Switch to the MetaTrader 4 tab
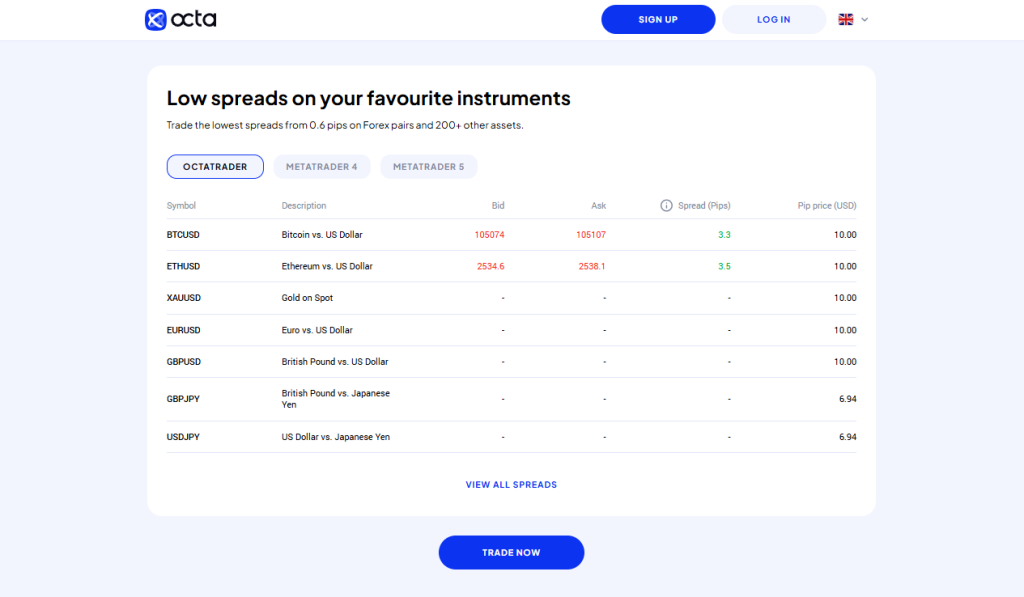The image size is (1024, 597). click(x=321, y=167)
